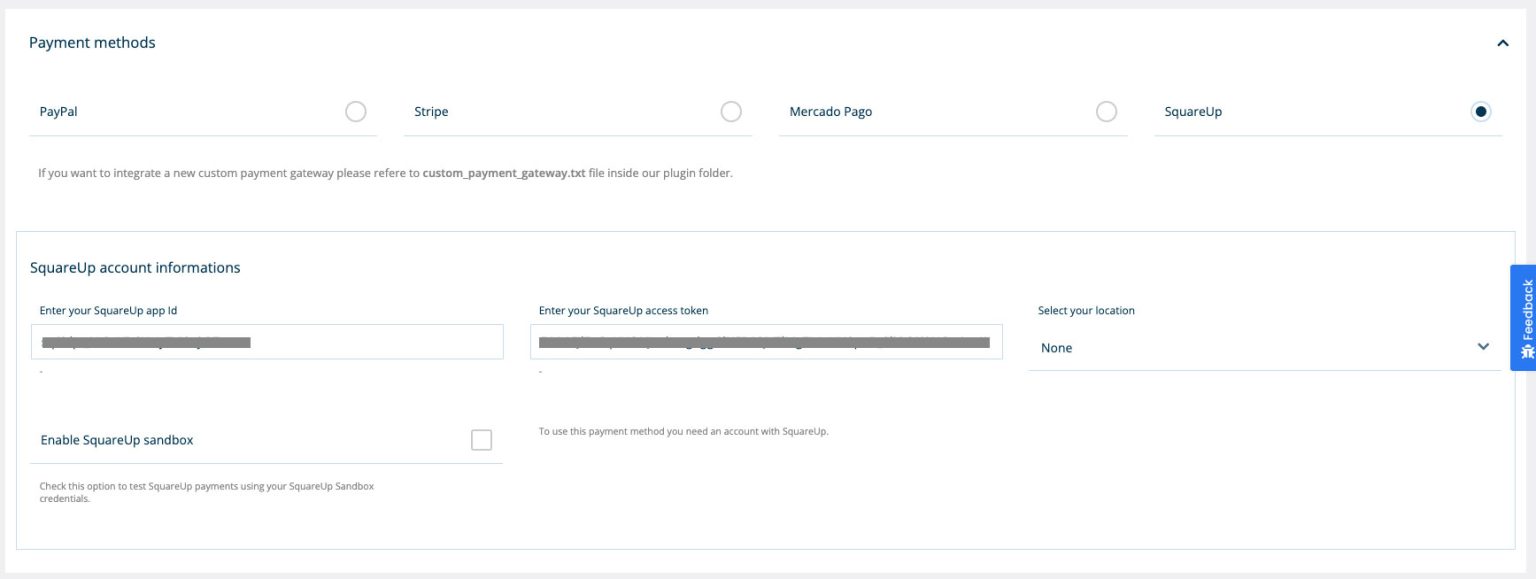This screenshot has width=1536, height=579.
Task: Click the bug icon on Feedback tab
Action: click(1526, 352)
